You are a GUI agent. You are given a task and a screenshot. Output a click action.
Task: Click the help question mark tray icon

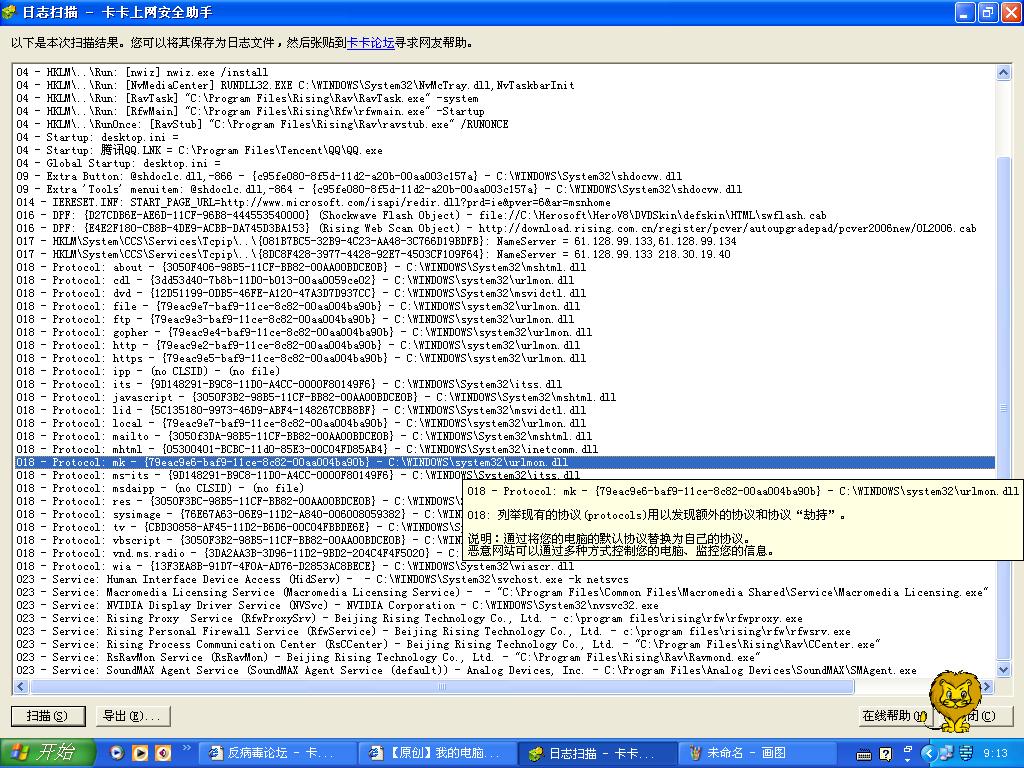[x=885, y=754]
